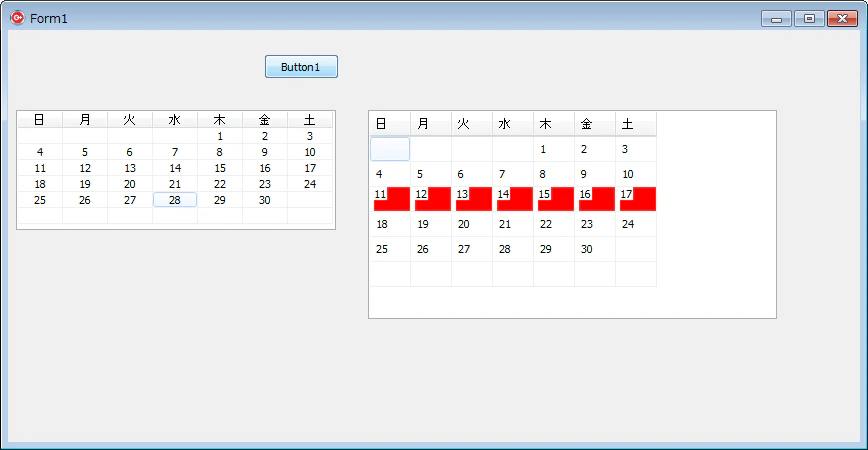Screen dimensions: 868x450
Task: Click the Button1 button
Action: [x=301, y=66]
